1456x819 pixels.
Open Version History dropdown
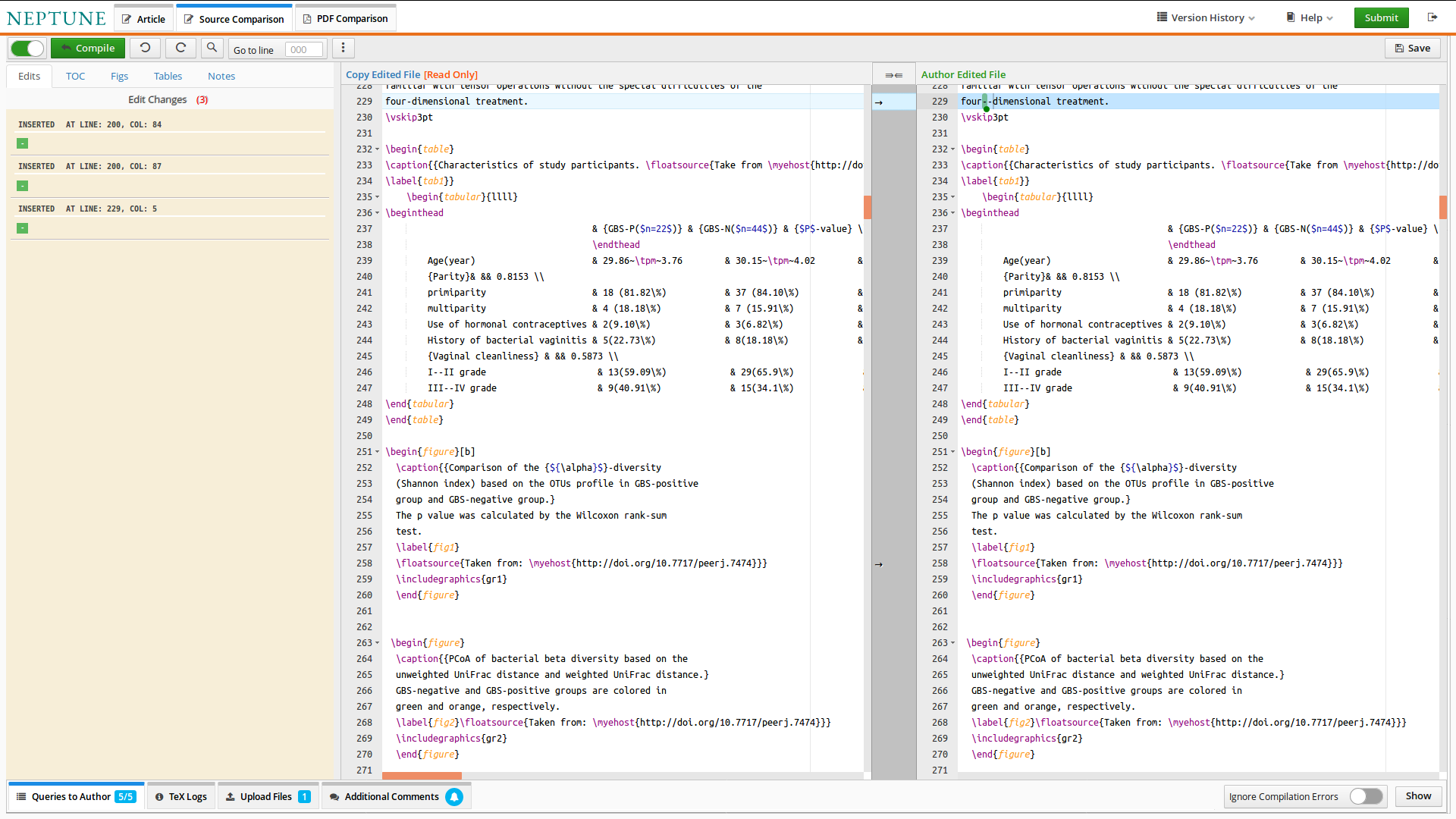point(1206,17)
